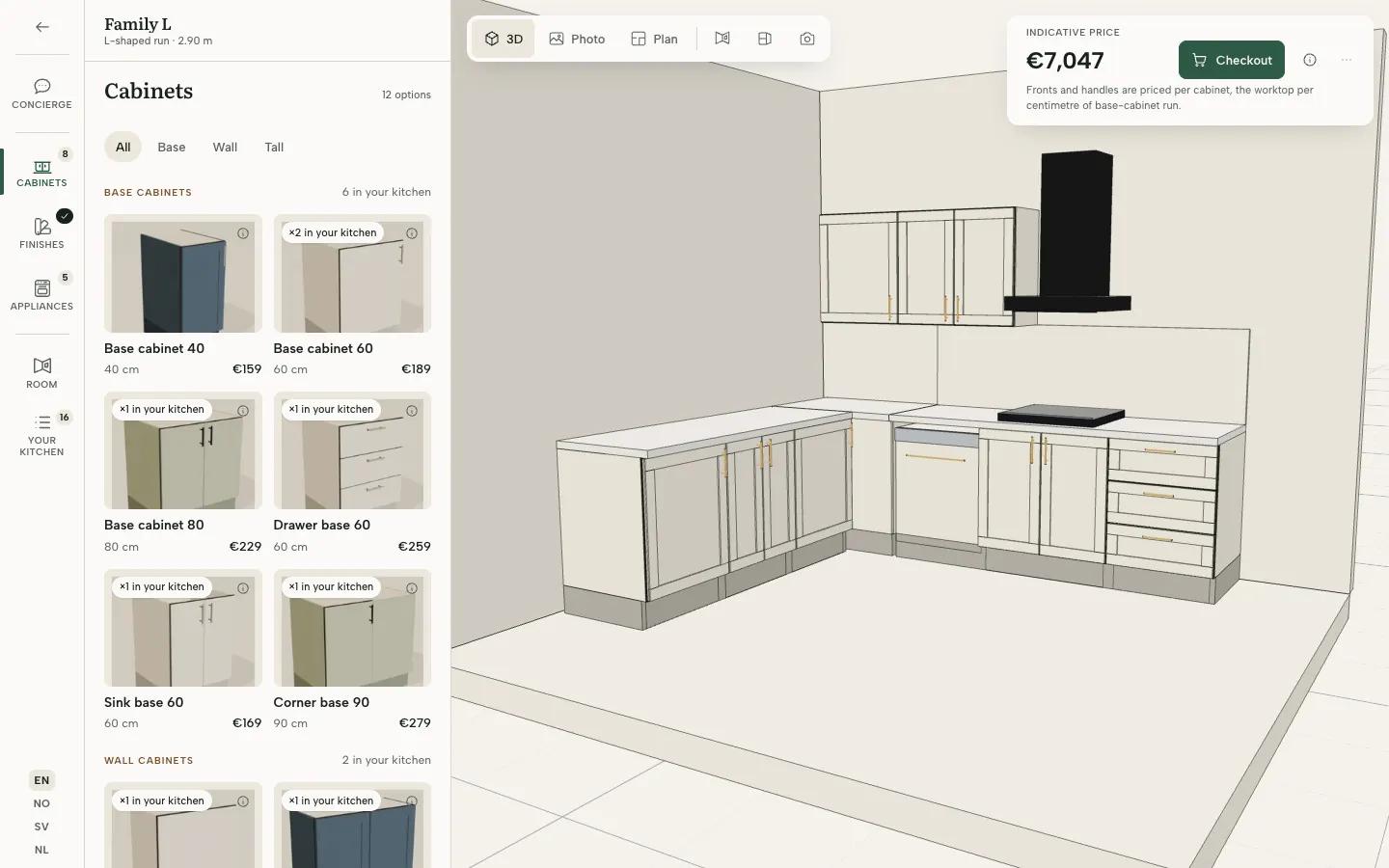Viewport: 1389px width, 868px height.
Task: Select Sink base 60 thumbnail
Action: 183,628
